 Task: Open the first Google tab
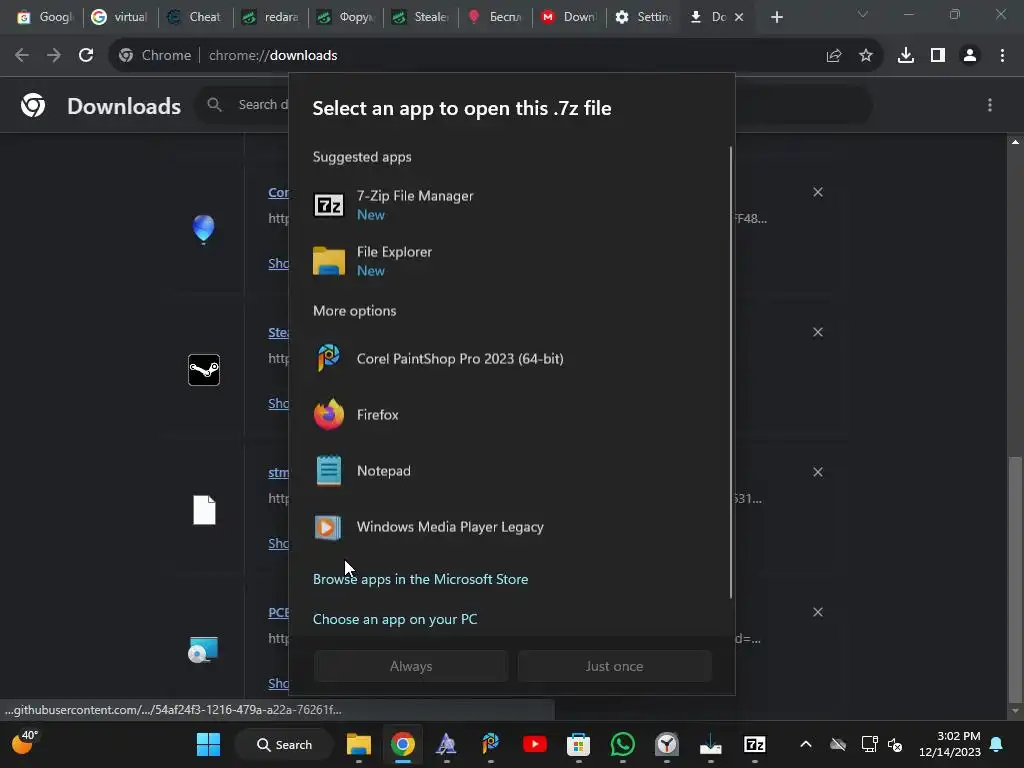tap(45, 17)
